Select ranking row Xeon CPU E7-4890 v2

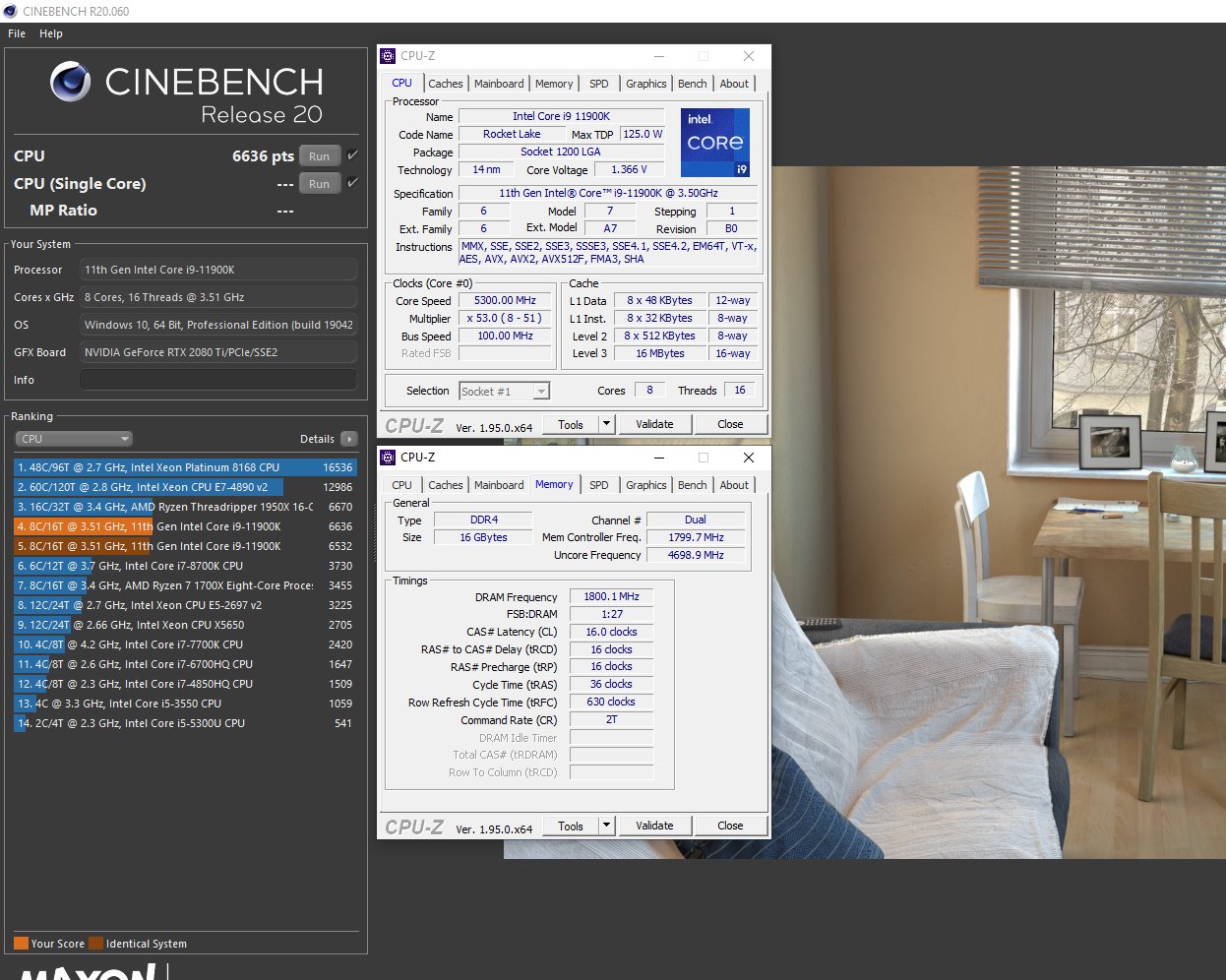click(185, 487)
